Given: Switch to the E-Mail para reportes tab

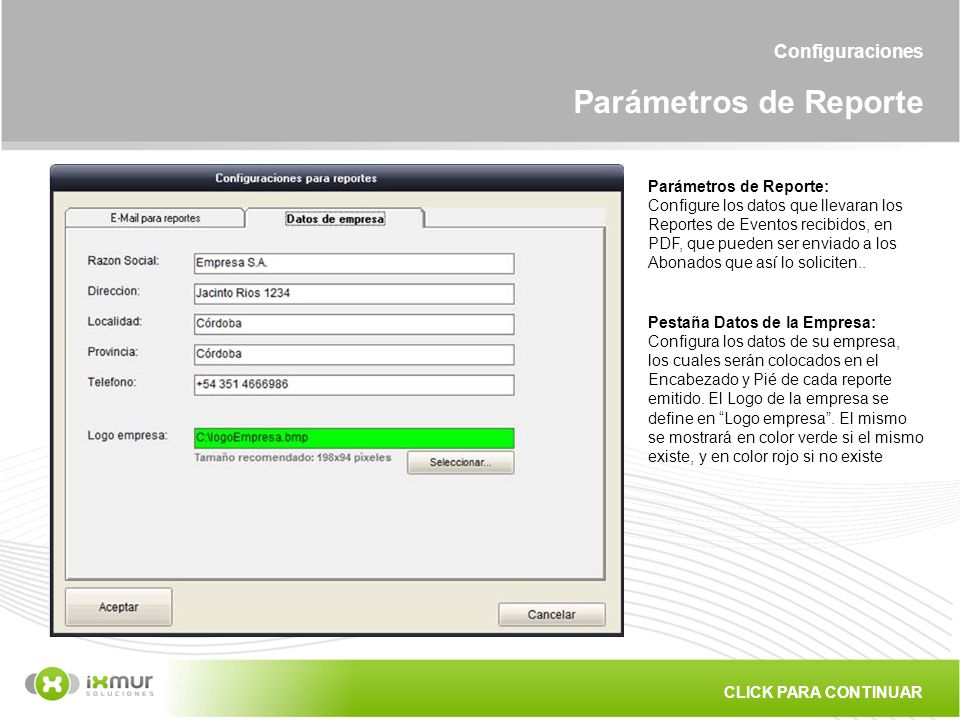Looking at the screenshot, I should pyautogui.click(x=155, y=218).
